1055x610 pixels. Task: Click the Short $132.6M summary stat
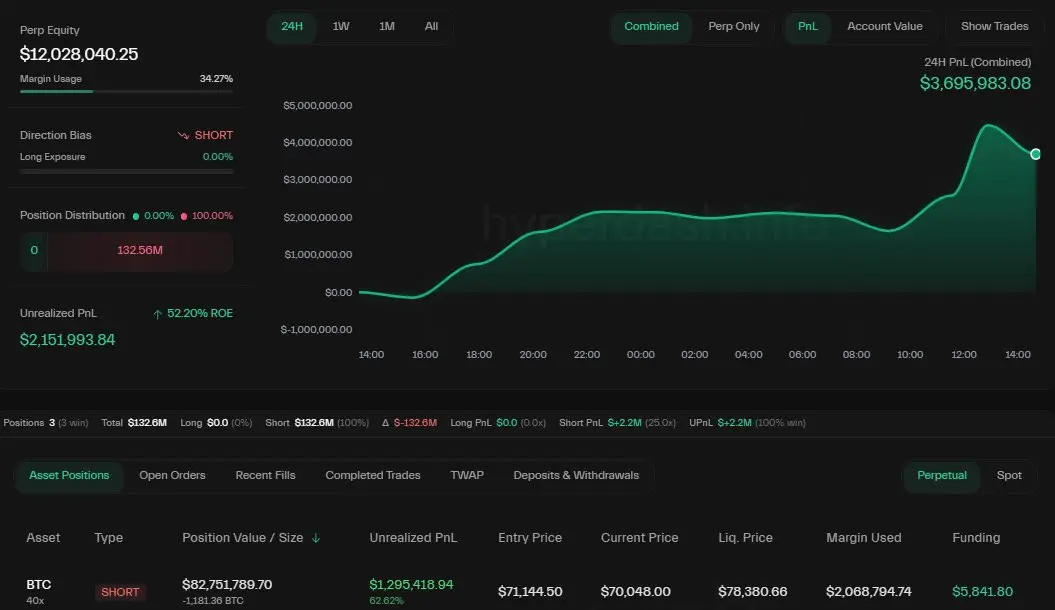(x=317, y=423)
